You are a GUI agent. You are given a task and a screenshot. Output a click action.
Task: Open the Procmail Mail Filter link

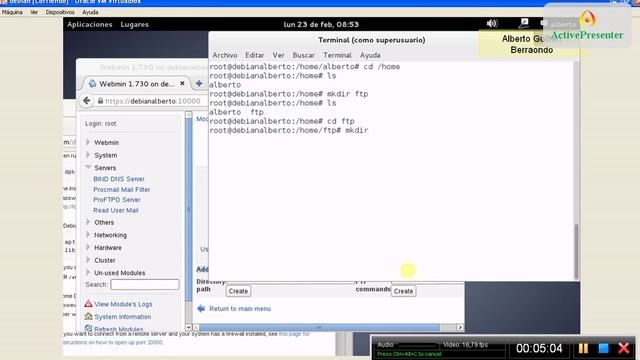(x=122, y=189)
